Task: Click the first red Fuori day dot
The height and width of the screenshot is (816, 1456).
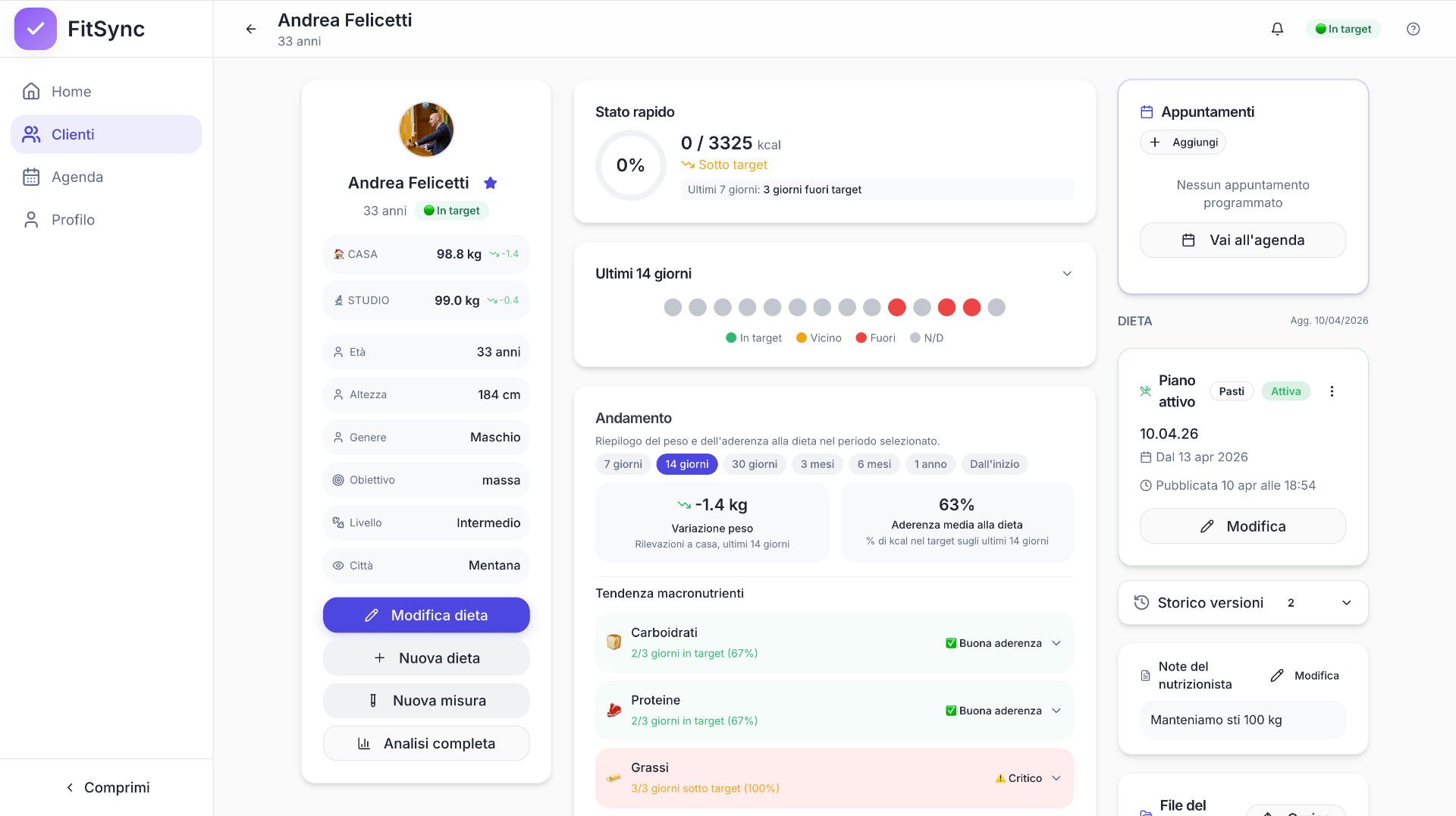Action: click(897, 307)
